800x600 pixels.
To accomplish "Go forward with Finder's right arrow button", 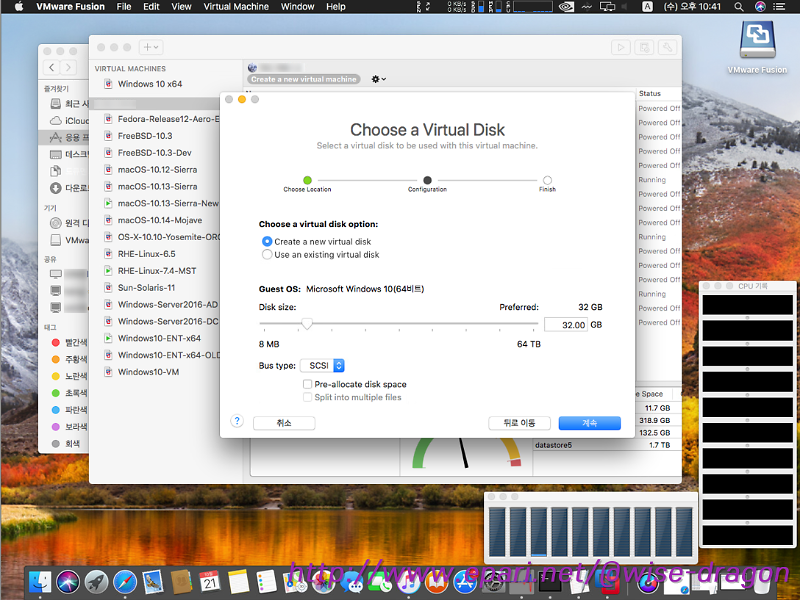I will click(x=68, y=67).
